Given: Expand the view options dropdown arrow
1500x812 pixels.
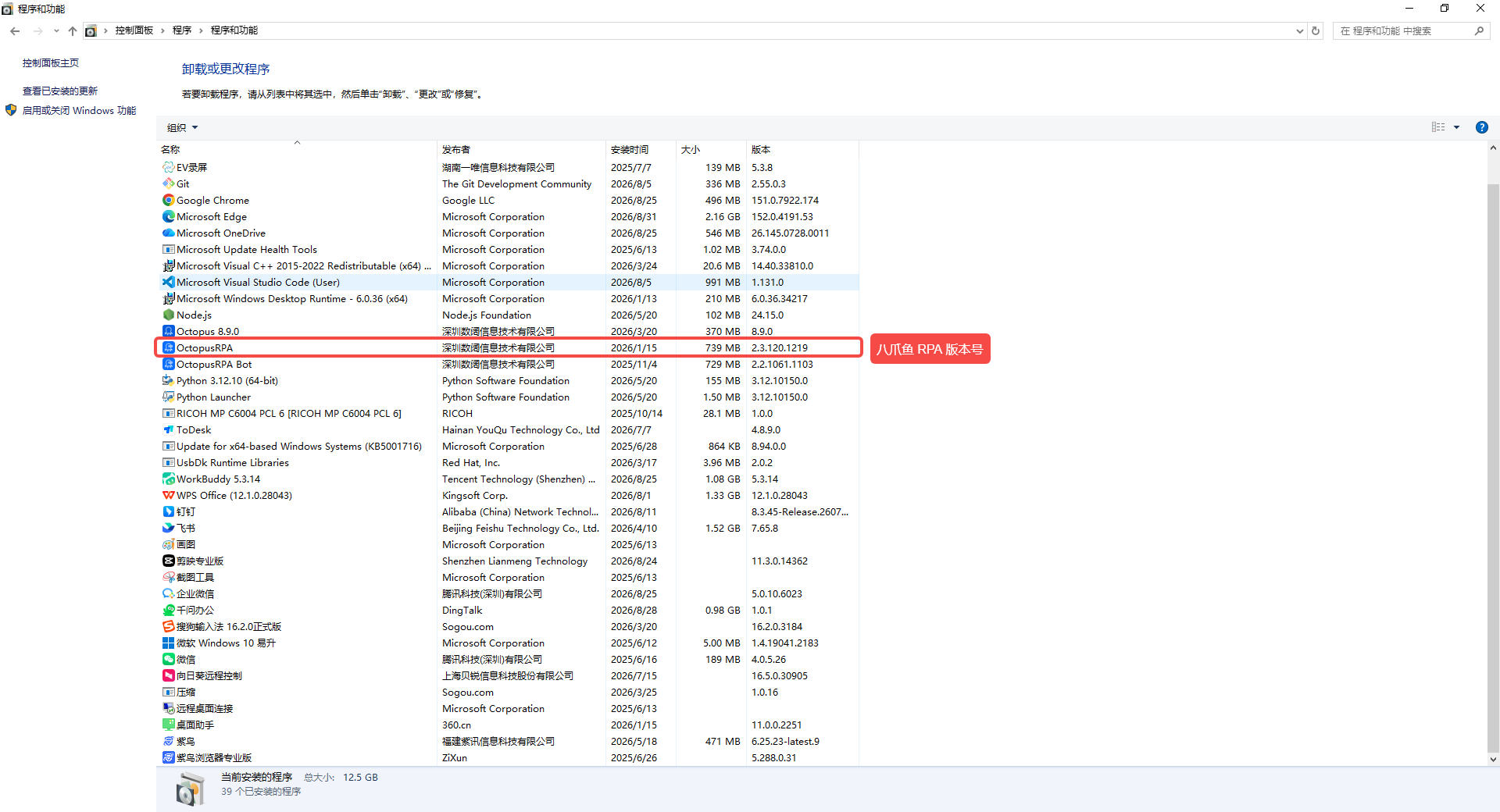Looking at the screenshot, I should 1456,127.
